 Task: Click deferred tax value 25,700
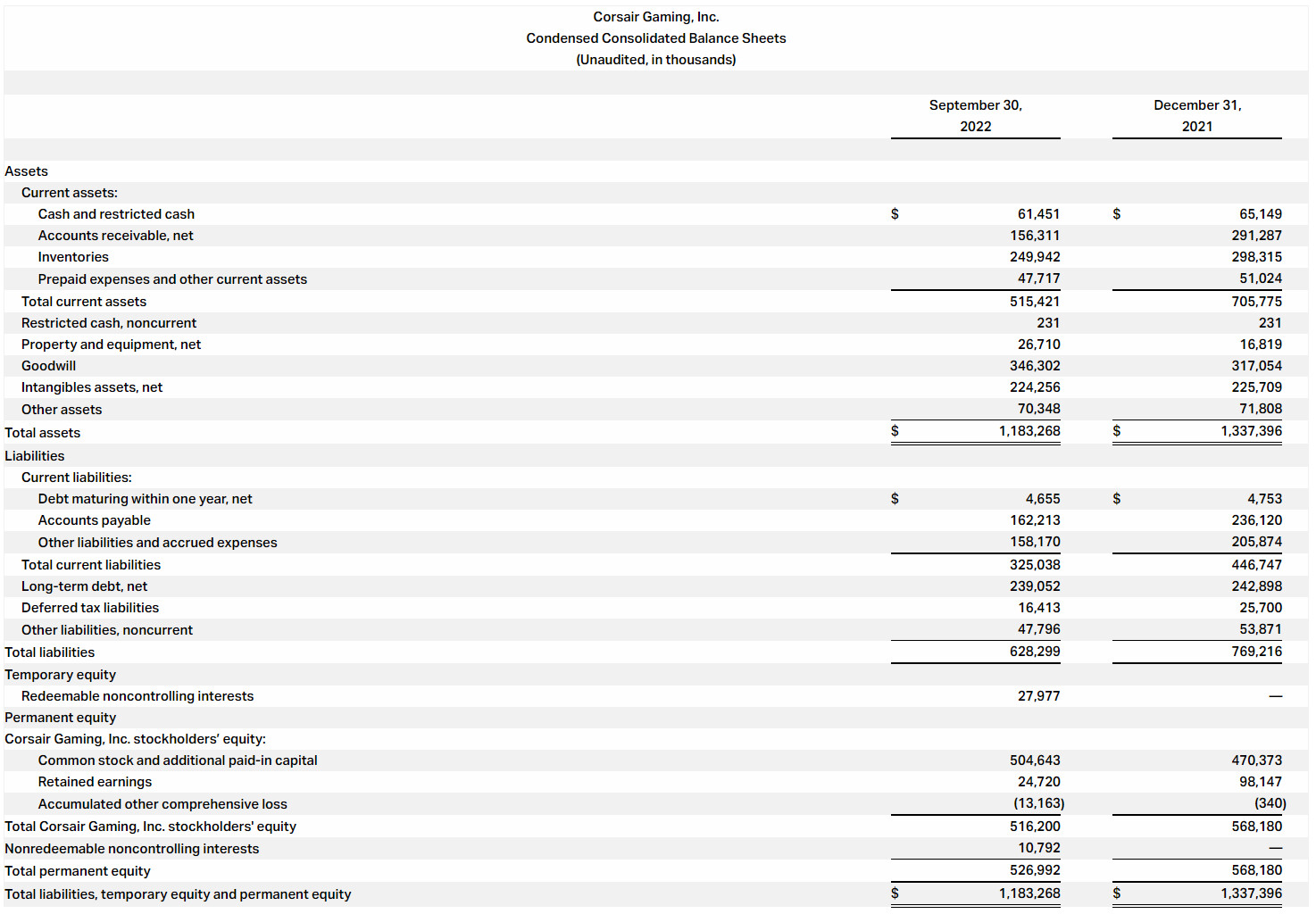coord(1261,608)
